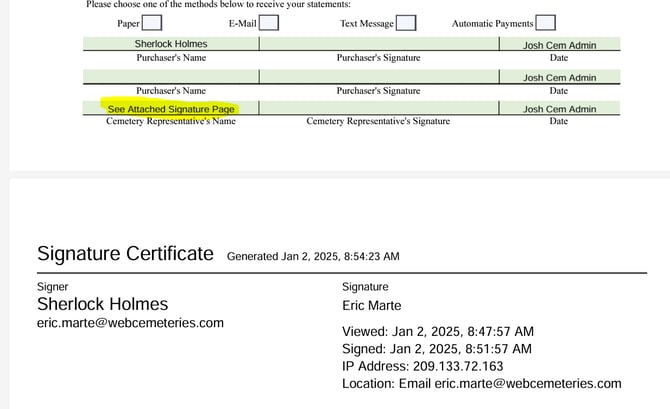Click the date field in Sherlock Holmes row

click(559, 44)
